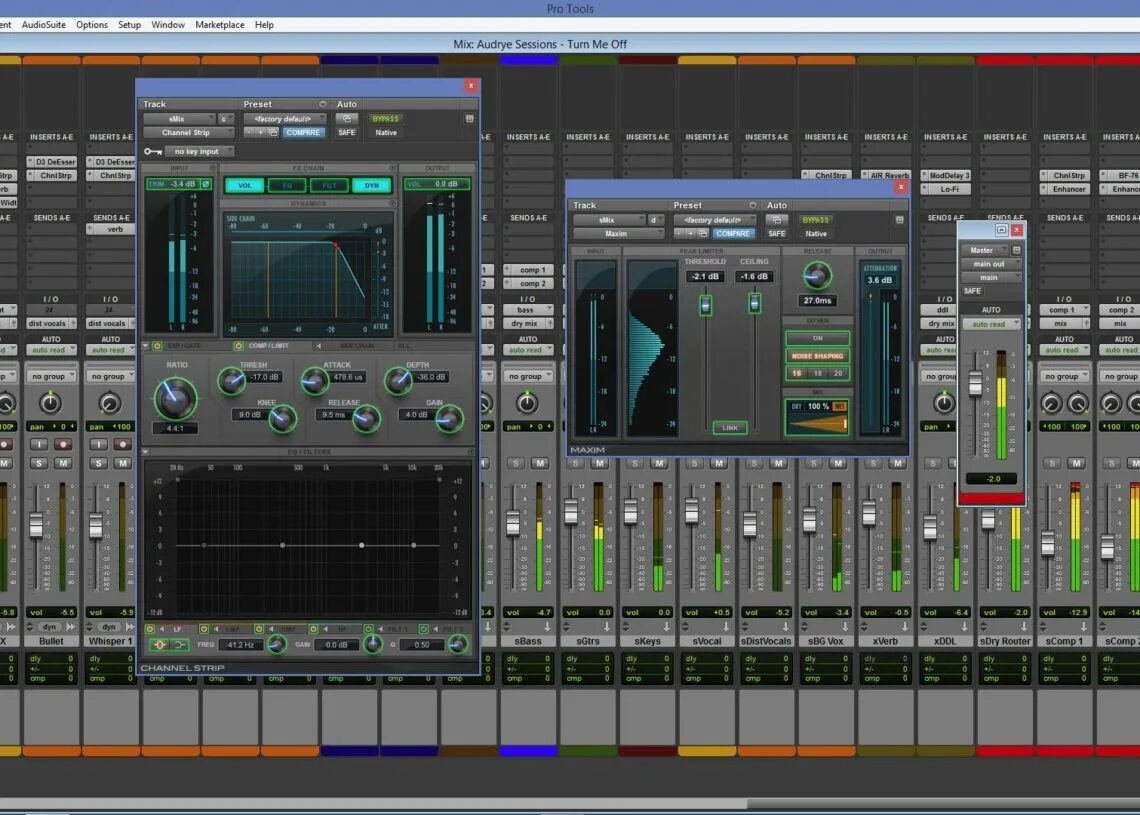Screen dimensions: 1140x815
Task: Toggle NOISE SHAPING in Maxim
Action: pyautogui.click(x=817, y=356)
